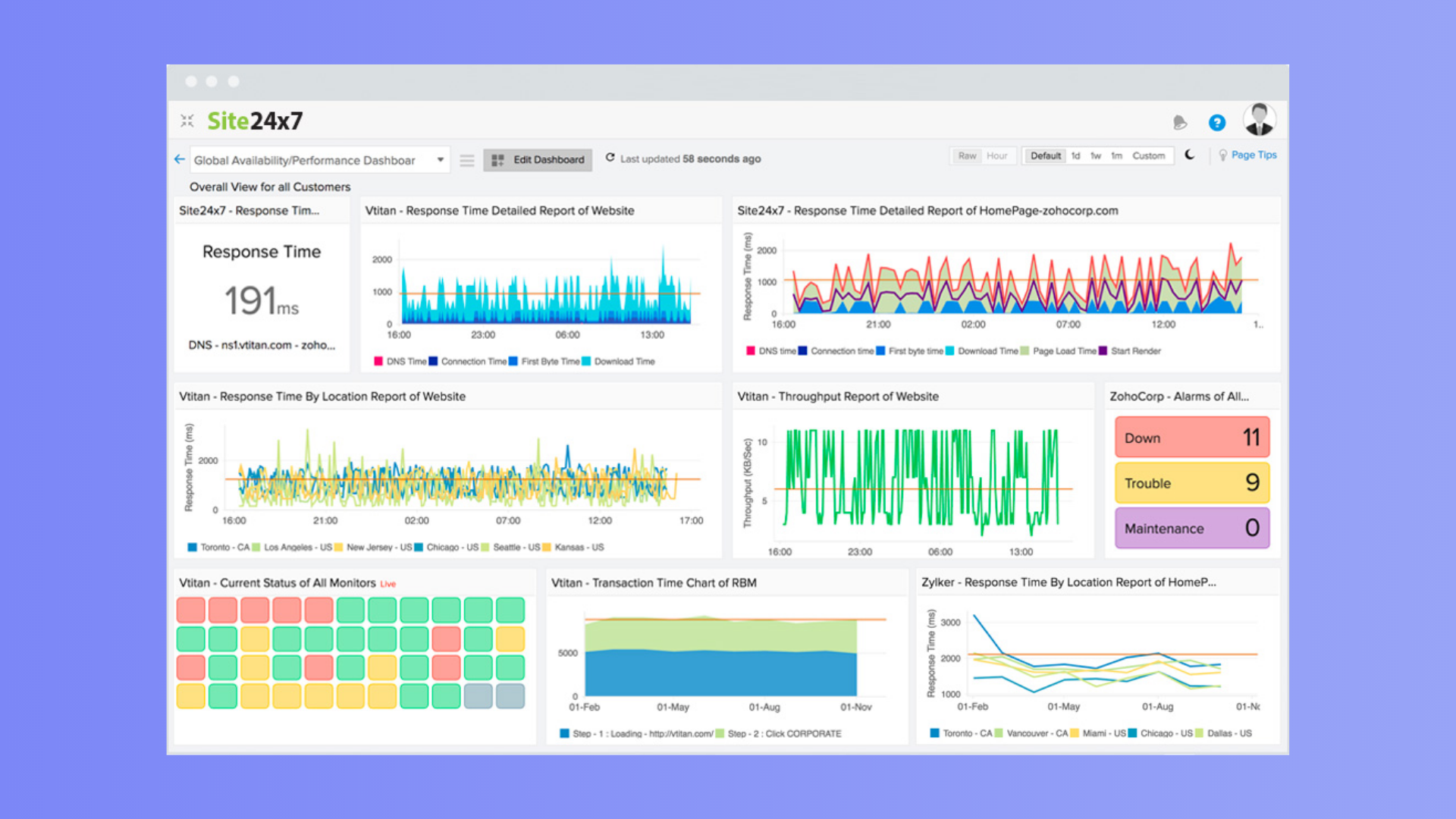This screenshot has height=819, width=1456.
Task: Open the blue help question icon
Action: (x=1217, y=122)
